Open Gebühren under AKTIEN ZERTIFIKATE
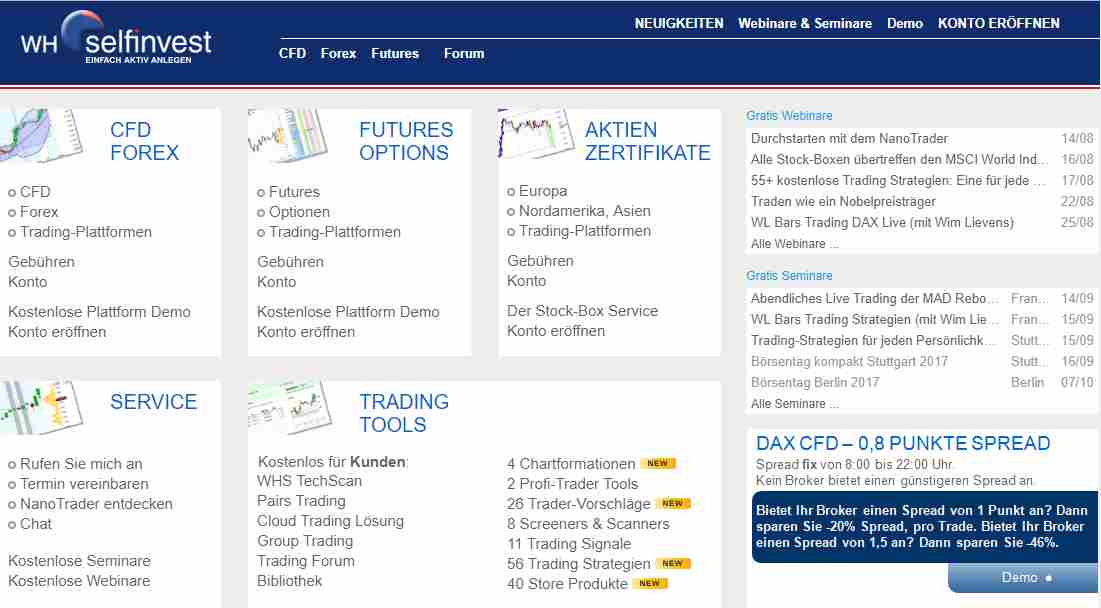This screenshot has width=1101, height=608. 540,261
